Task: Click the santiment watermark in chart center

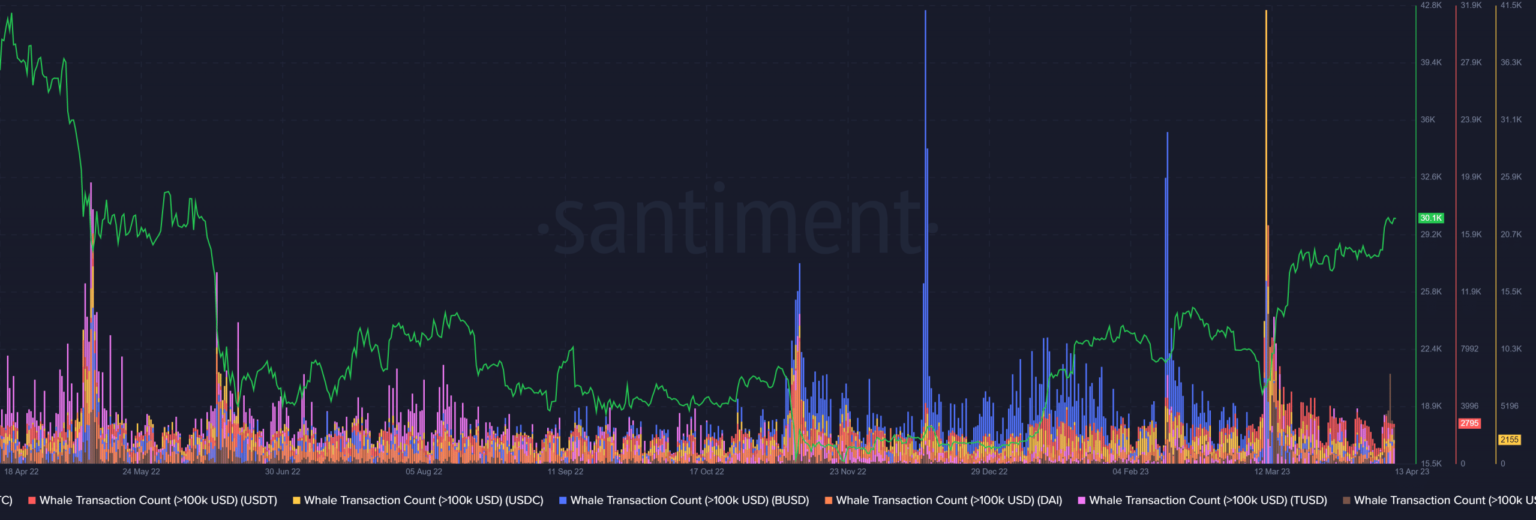Action: [x=736, y=222]
